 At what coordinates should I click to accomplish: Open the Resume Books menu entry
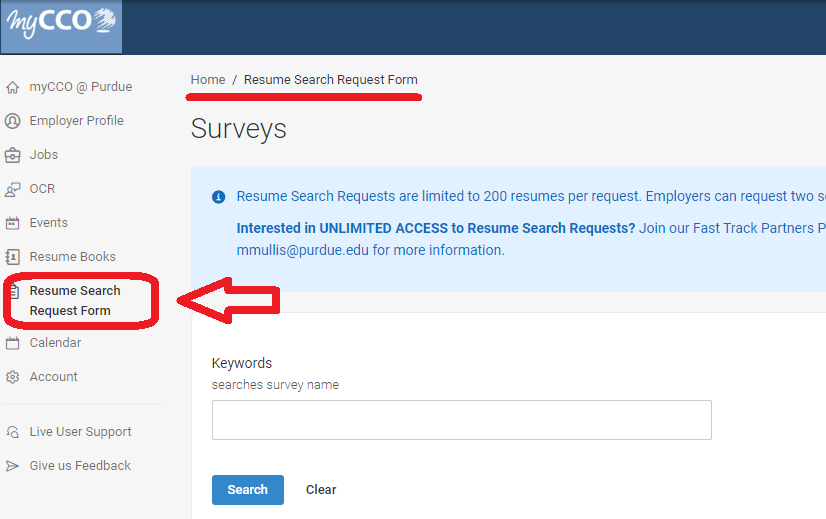(72, 257)
